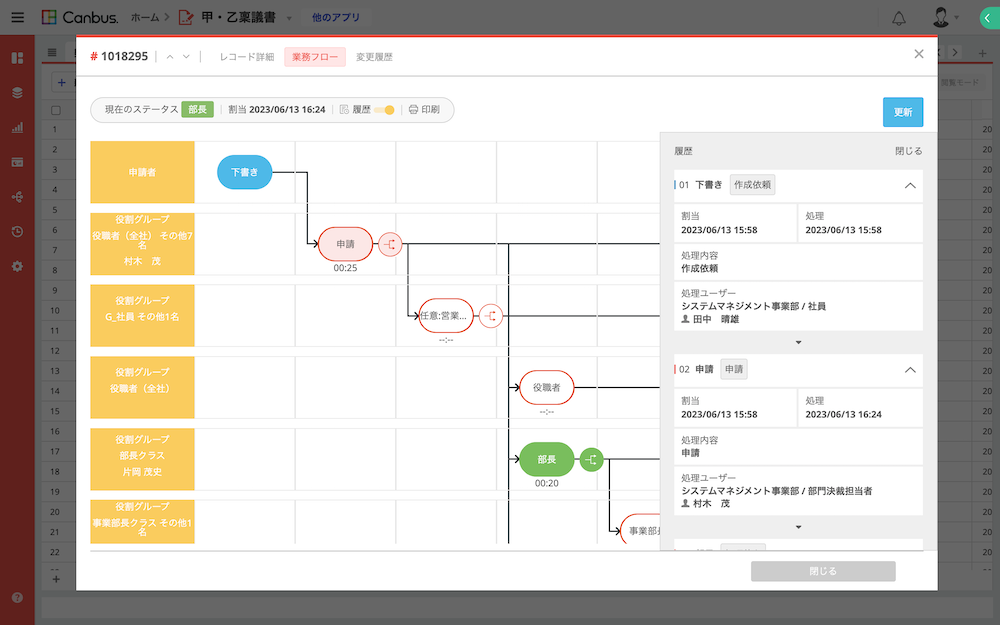1000x625 pixels.
Task: Click the green branch icon next to 部長
Action: [592, 460]
